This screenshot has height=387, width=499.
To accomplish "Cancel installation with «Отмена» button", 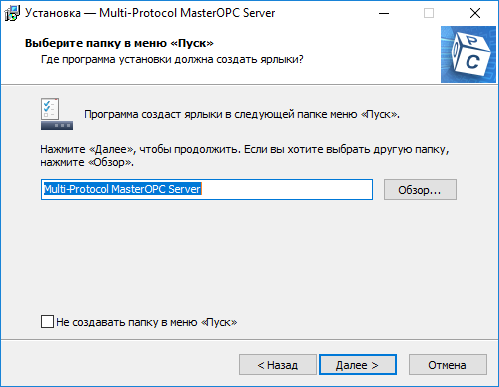I will (x=448, y=365).
